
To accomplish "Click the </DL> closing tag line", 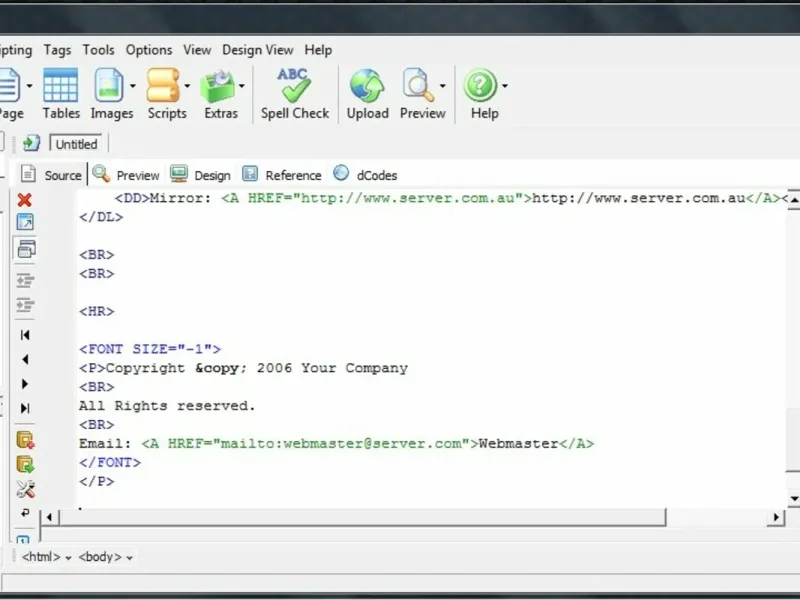I will point(101,217).
